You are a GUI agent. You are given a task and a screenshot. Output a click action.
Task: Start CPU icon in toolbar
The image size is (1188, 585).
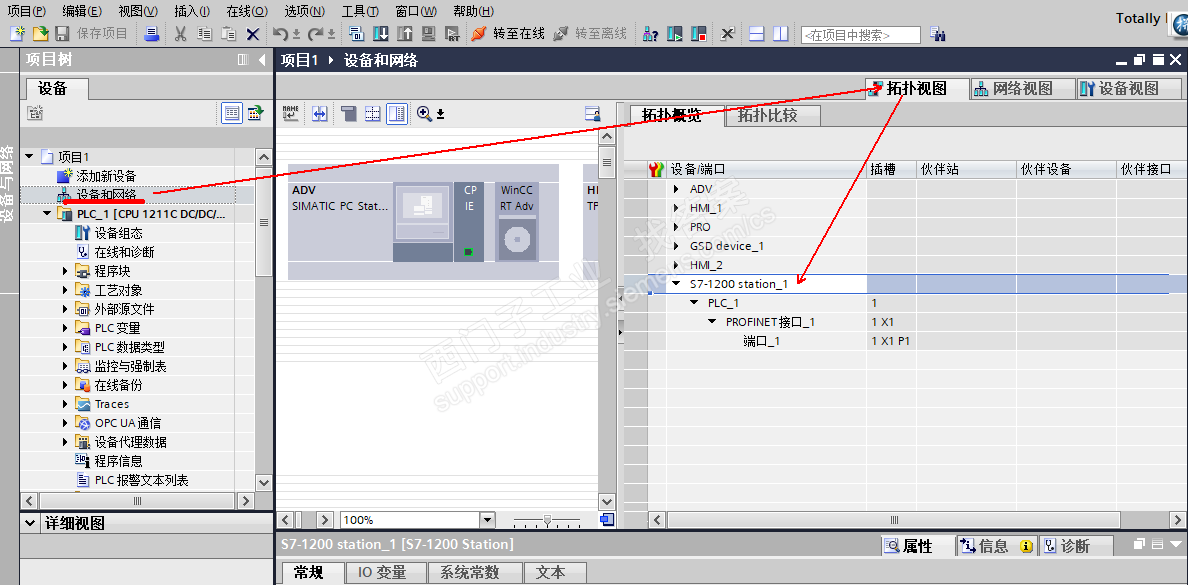click(674, 34)
